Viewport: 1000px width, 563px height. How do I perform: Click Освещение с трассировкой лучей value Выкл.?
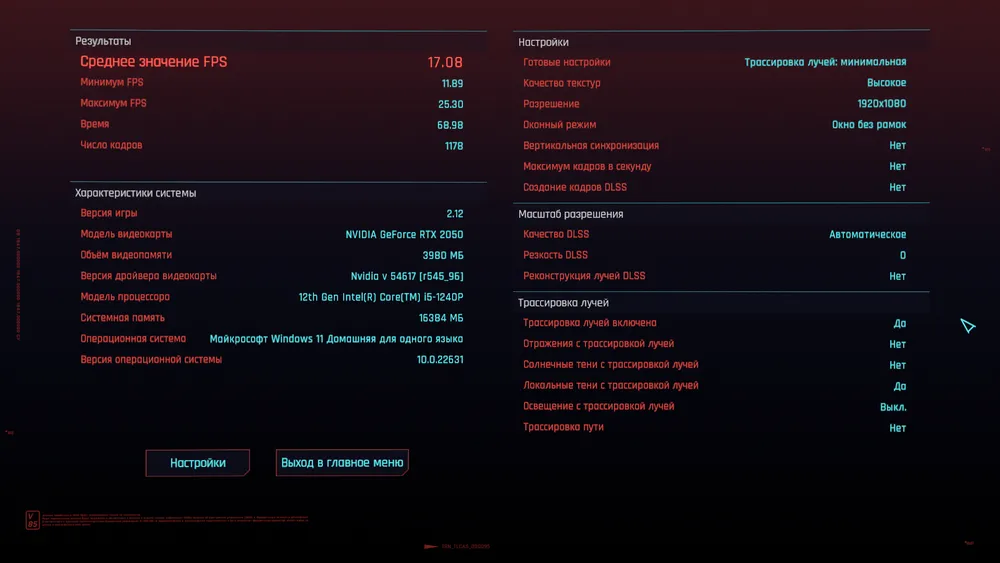(x=893, y=407)
